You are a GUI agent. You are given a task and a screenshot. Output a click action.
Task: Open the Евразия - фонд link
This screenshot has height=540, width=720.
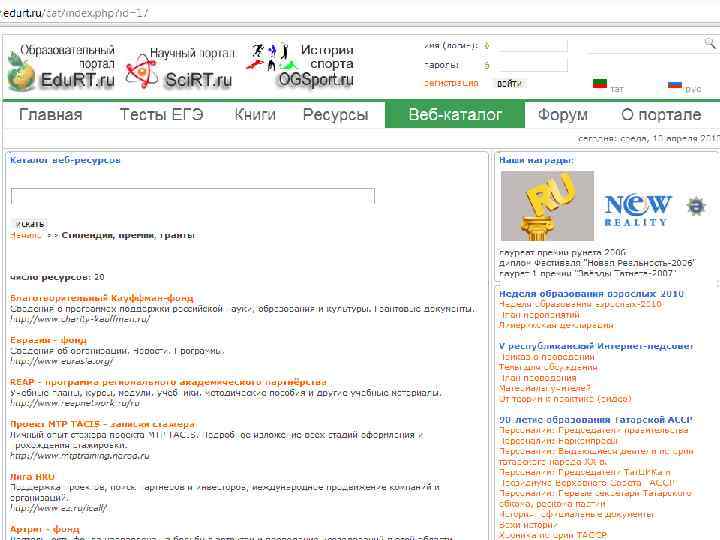(48, 340)
